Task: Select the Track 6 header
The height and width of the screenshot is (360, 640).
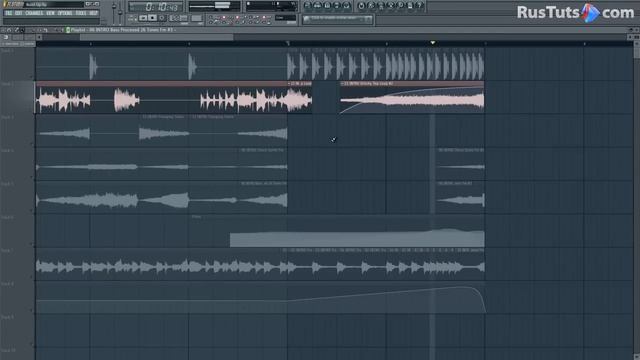Action: coord(18,231)
